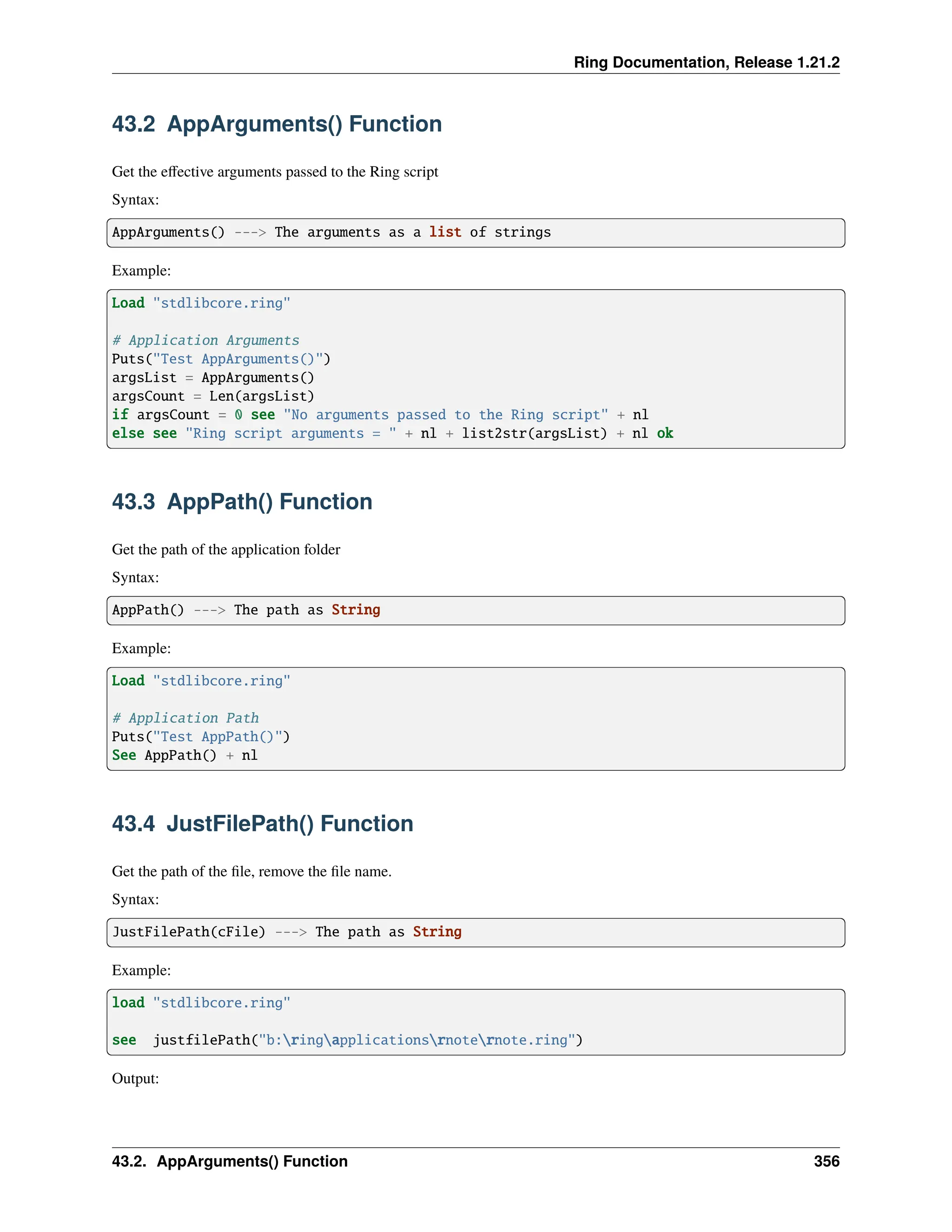Click the 43.3 AppPath() Function heading
The width and height of the screenshot is (952, 1232).
click(242, 502)
